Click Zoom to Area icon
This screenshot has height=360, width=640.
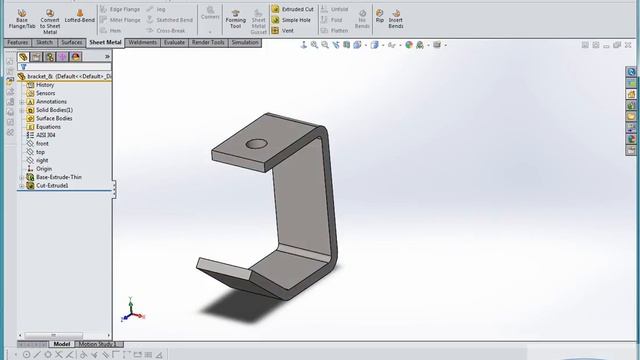pos(325,45)
